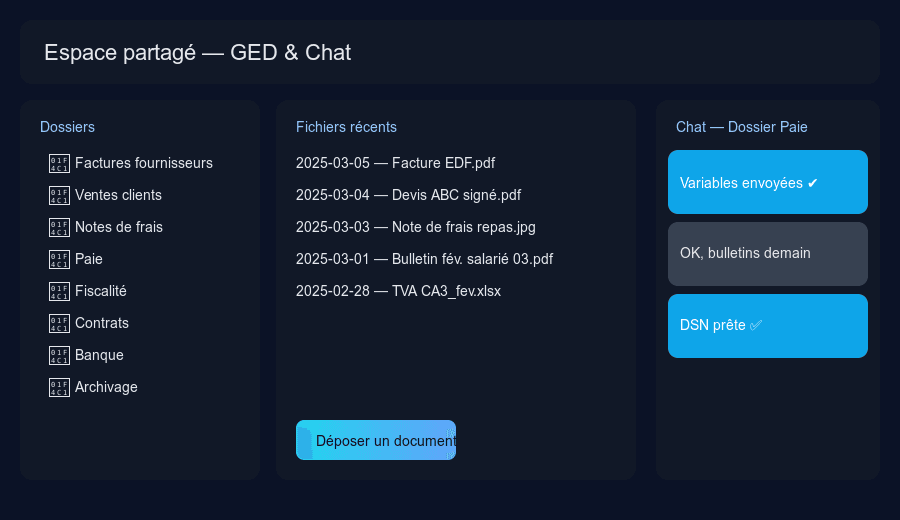Open Facture EDF.pdf file
The height and width of the screenshot is (520, 900).
395,163
